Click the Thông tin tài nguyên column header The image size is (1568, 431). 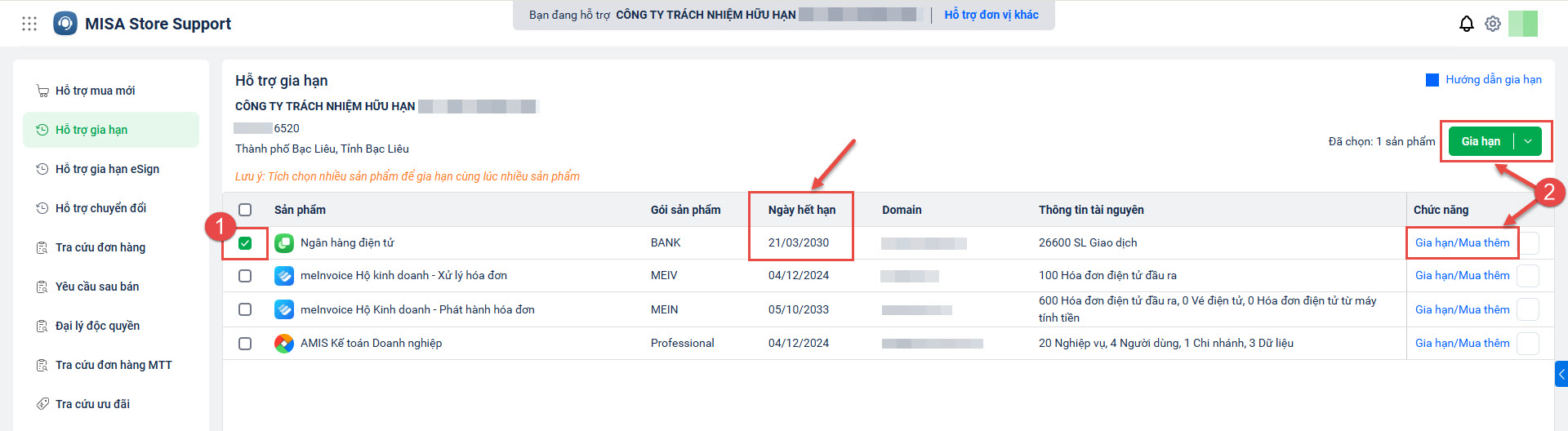coord(1091,210)
